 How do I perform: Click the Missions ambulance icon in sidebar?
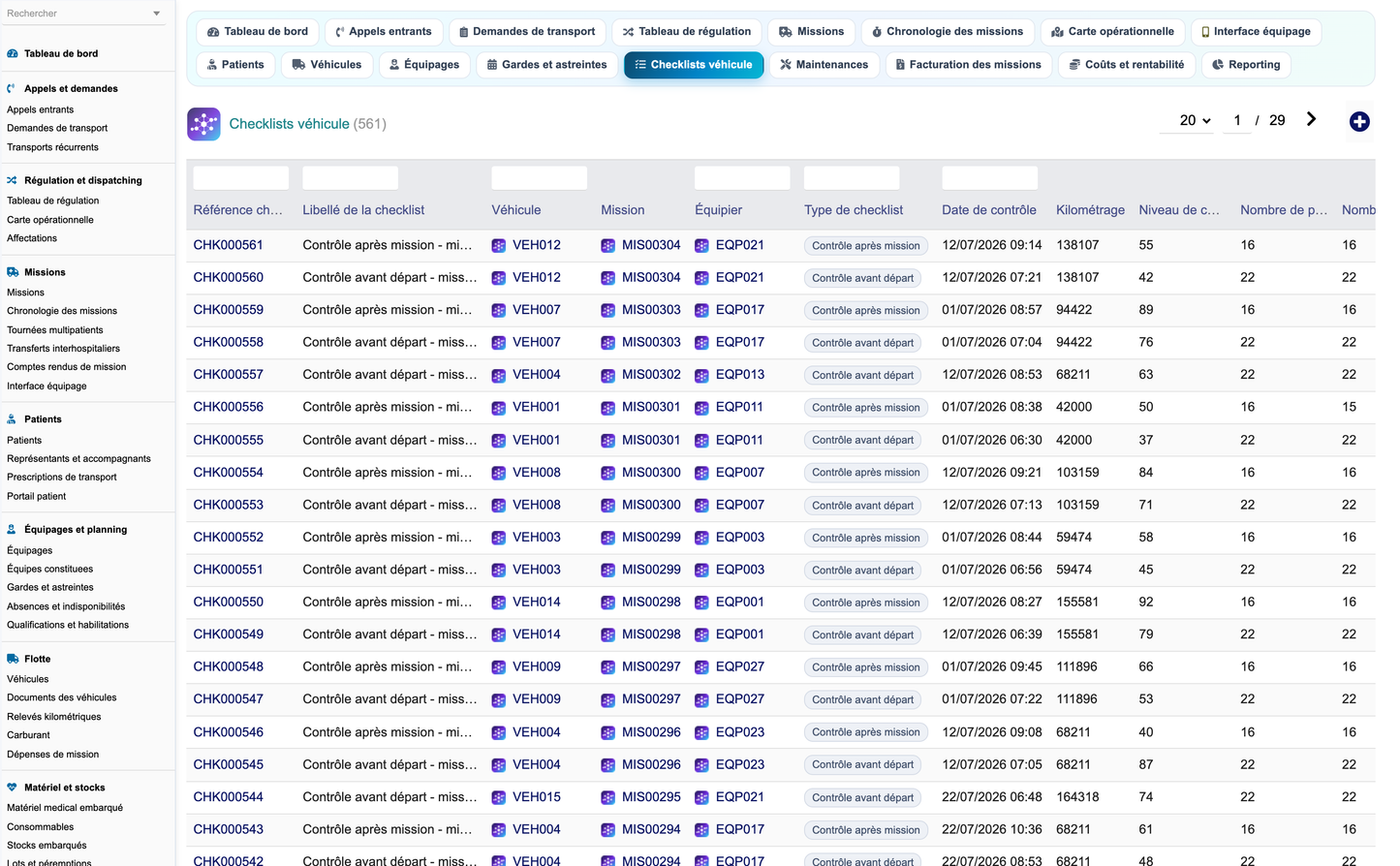click(x=13, y=272)
